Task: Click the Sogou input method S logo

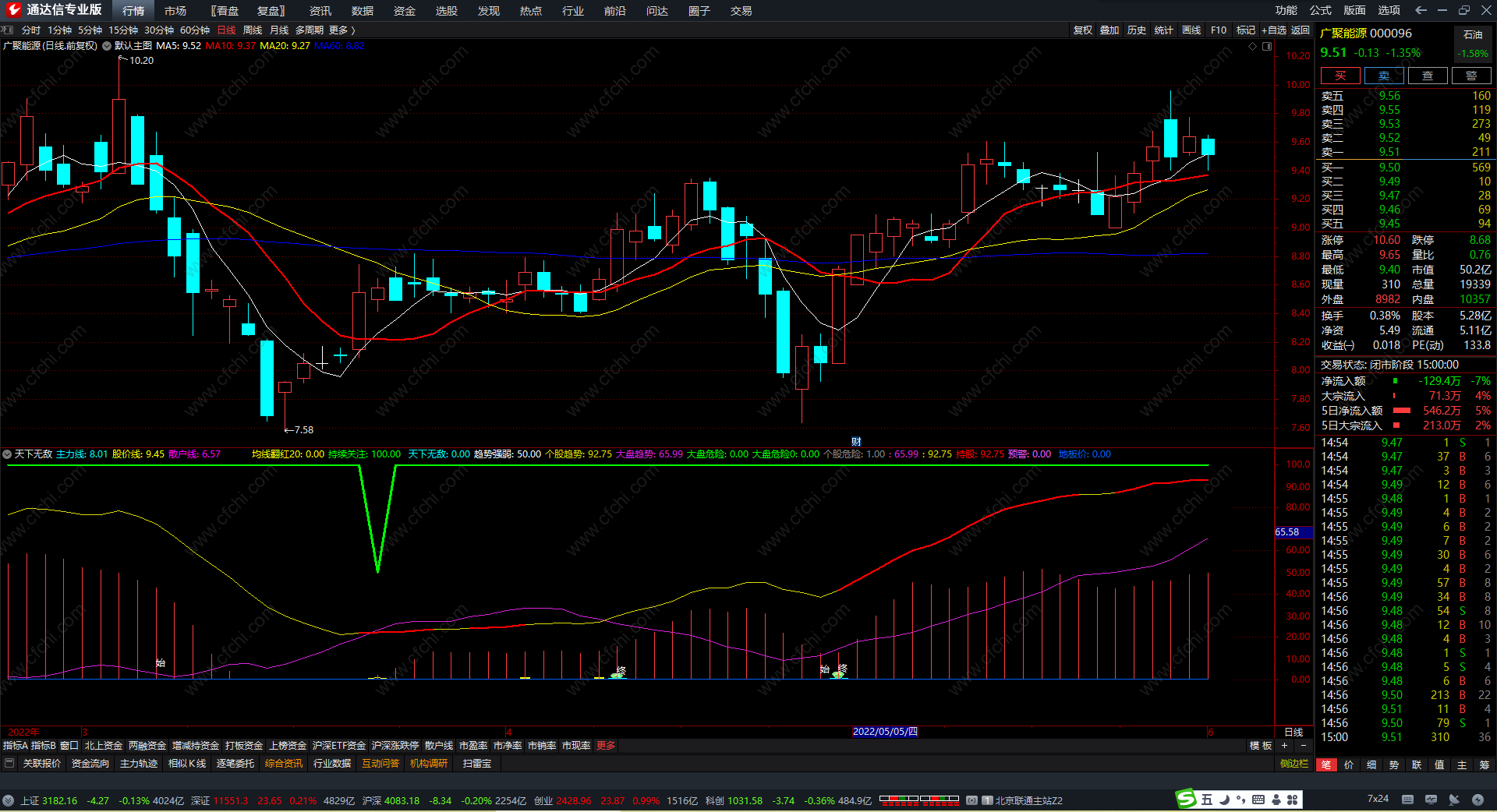Action: (1186, 799)
